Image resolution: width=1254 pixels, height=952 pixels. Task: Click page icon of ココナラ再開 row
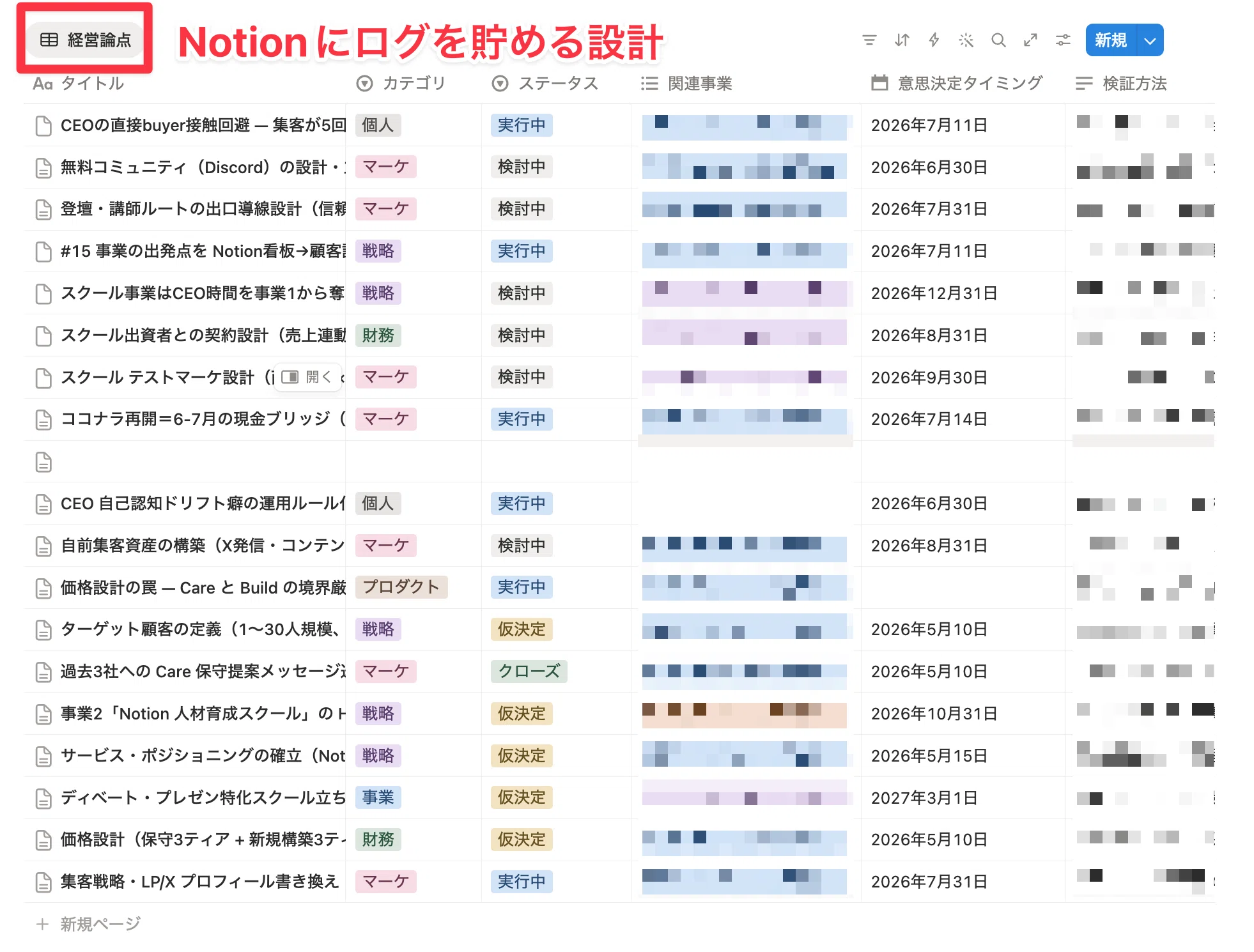43,420
